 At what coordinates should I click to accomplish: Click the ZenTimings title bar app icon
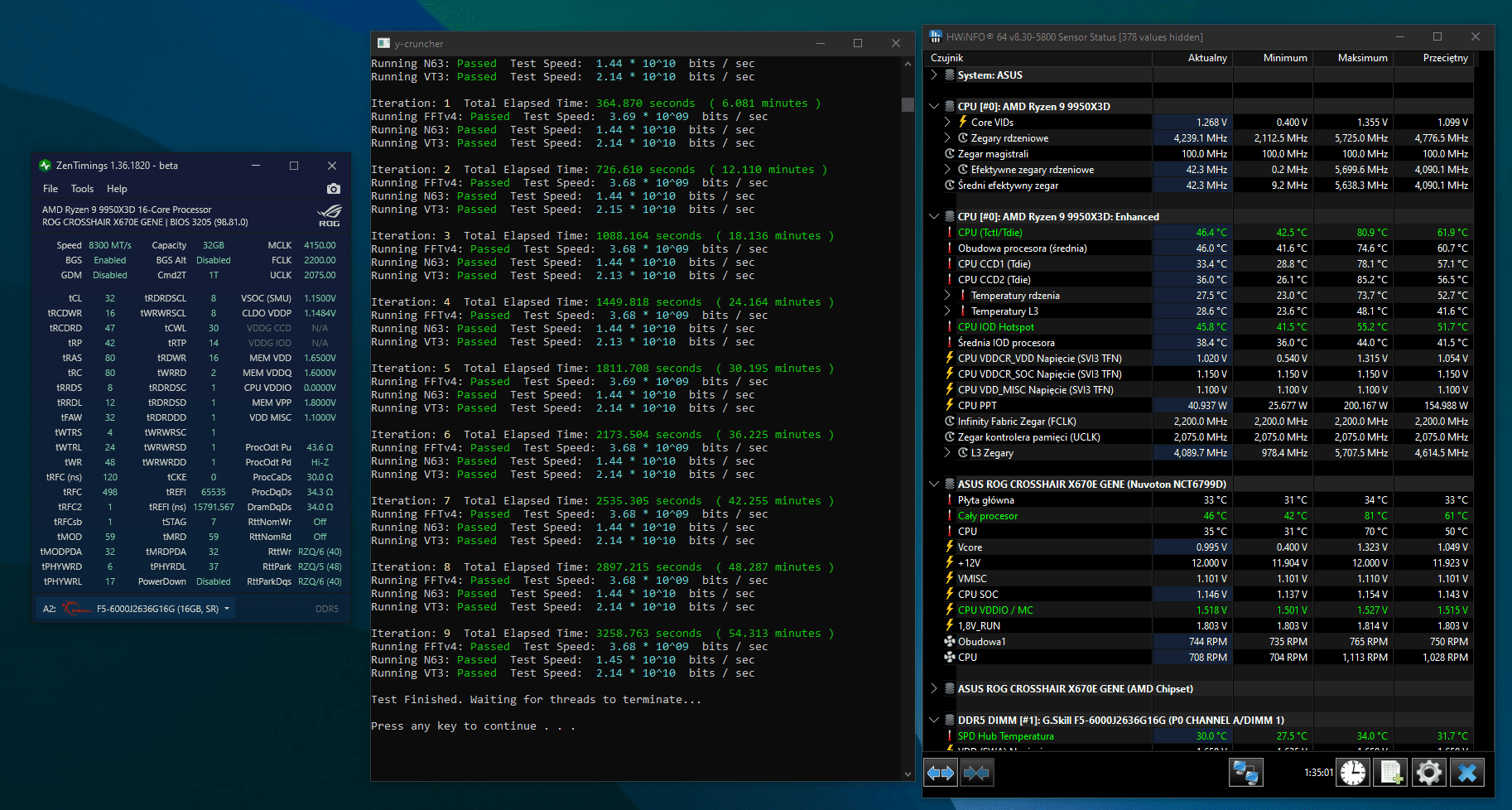[x=45, y=166]
